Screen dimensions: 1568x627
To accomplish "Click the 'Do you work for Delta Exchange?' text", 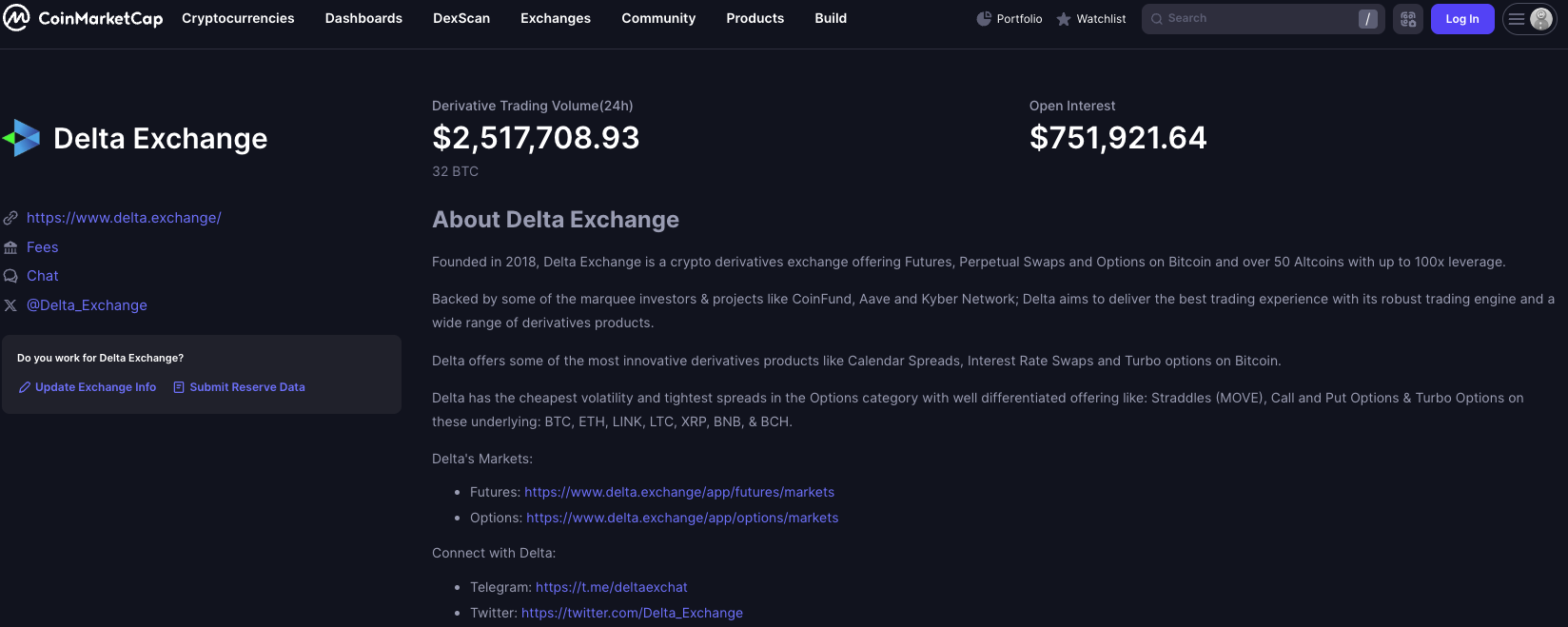I will tap(100, 358).
